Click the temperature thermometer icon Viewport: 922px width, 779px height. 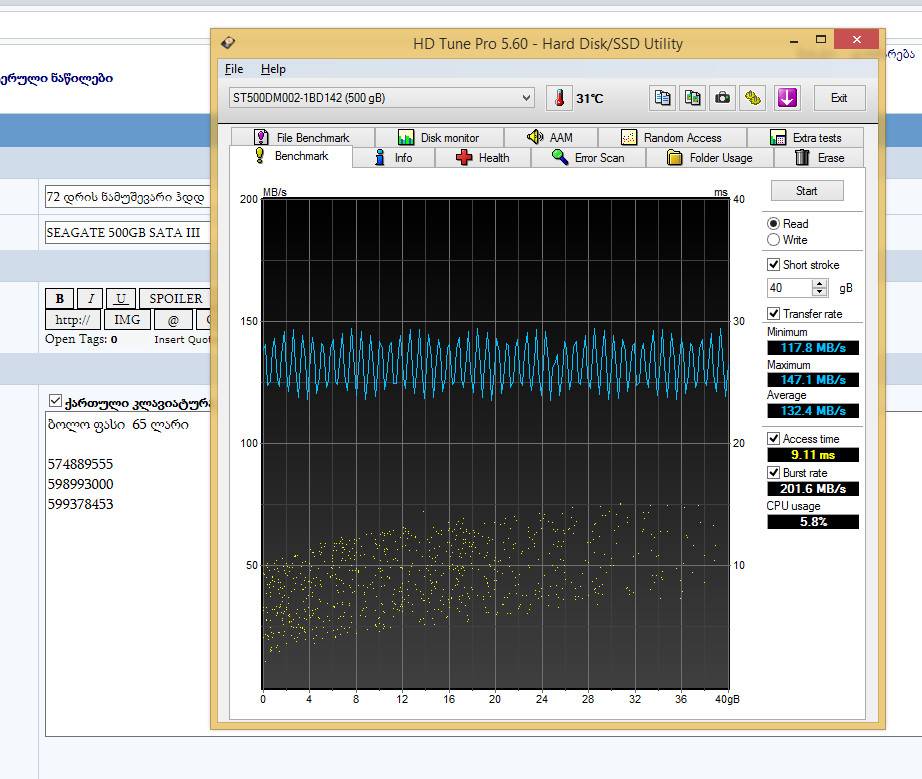[559, 98]
